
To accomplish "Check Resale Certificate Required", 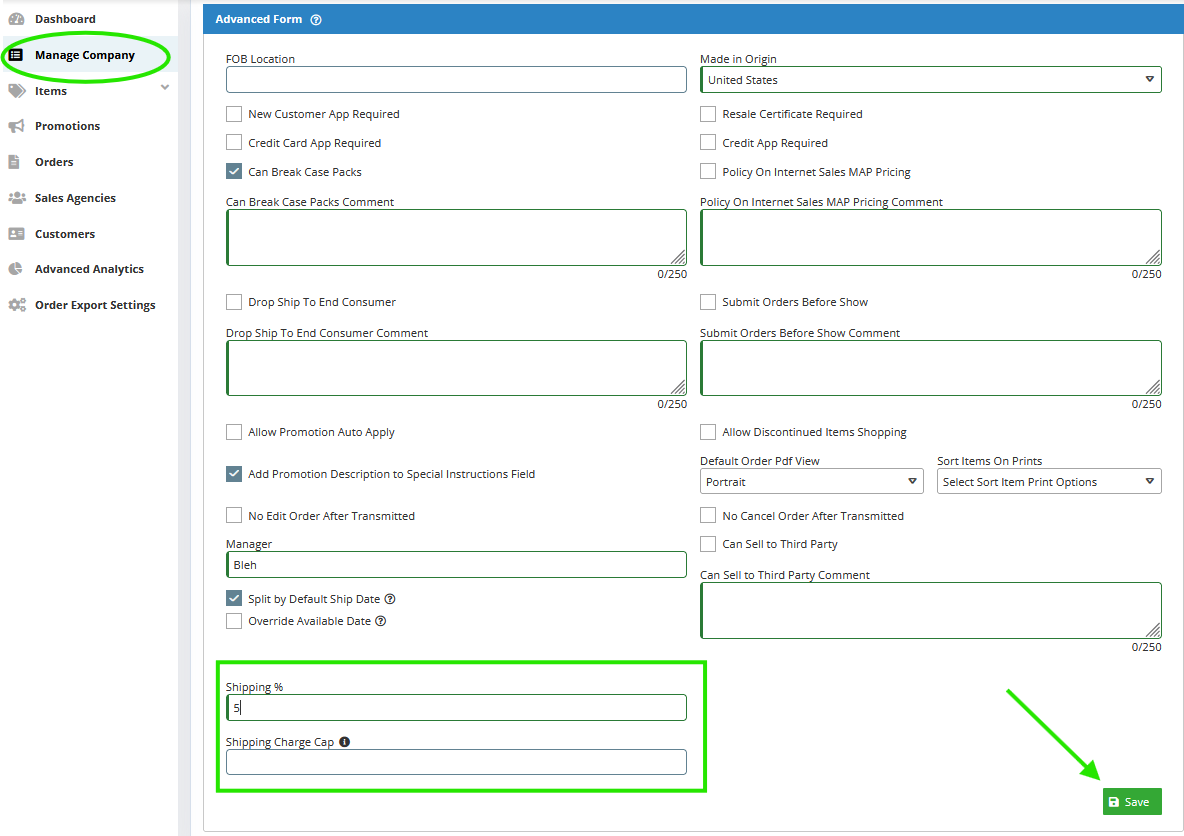I will coord(708,114).
